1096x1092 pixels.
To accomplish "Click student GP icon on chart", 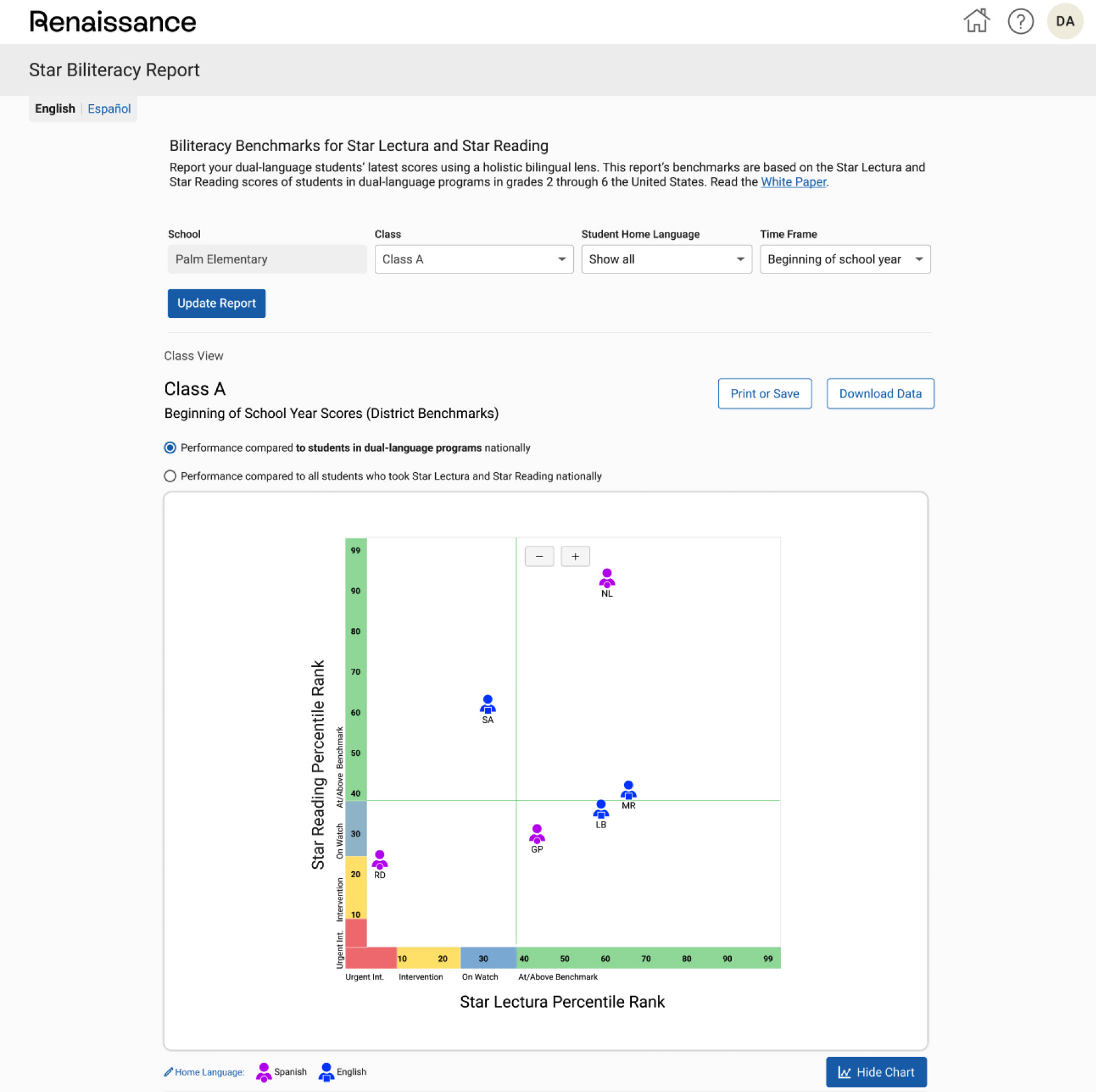I will (536, 833).
